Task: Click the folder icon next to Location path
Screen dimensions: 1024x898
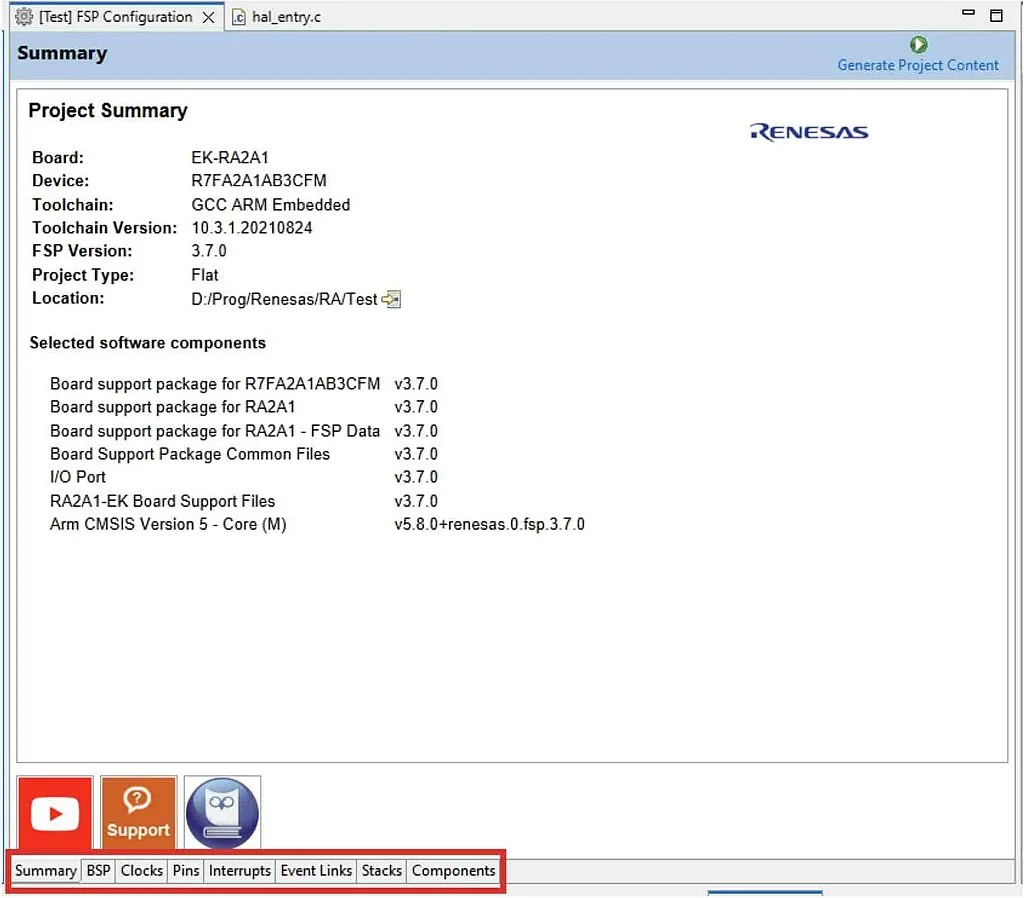Action: point(390,298)
